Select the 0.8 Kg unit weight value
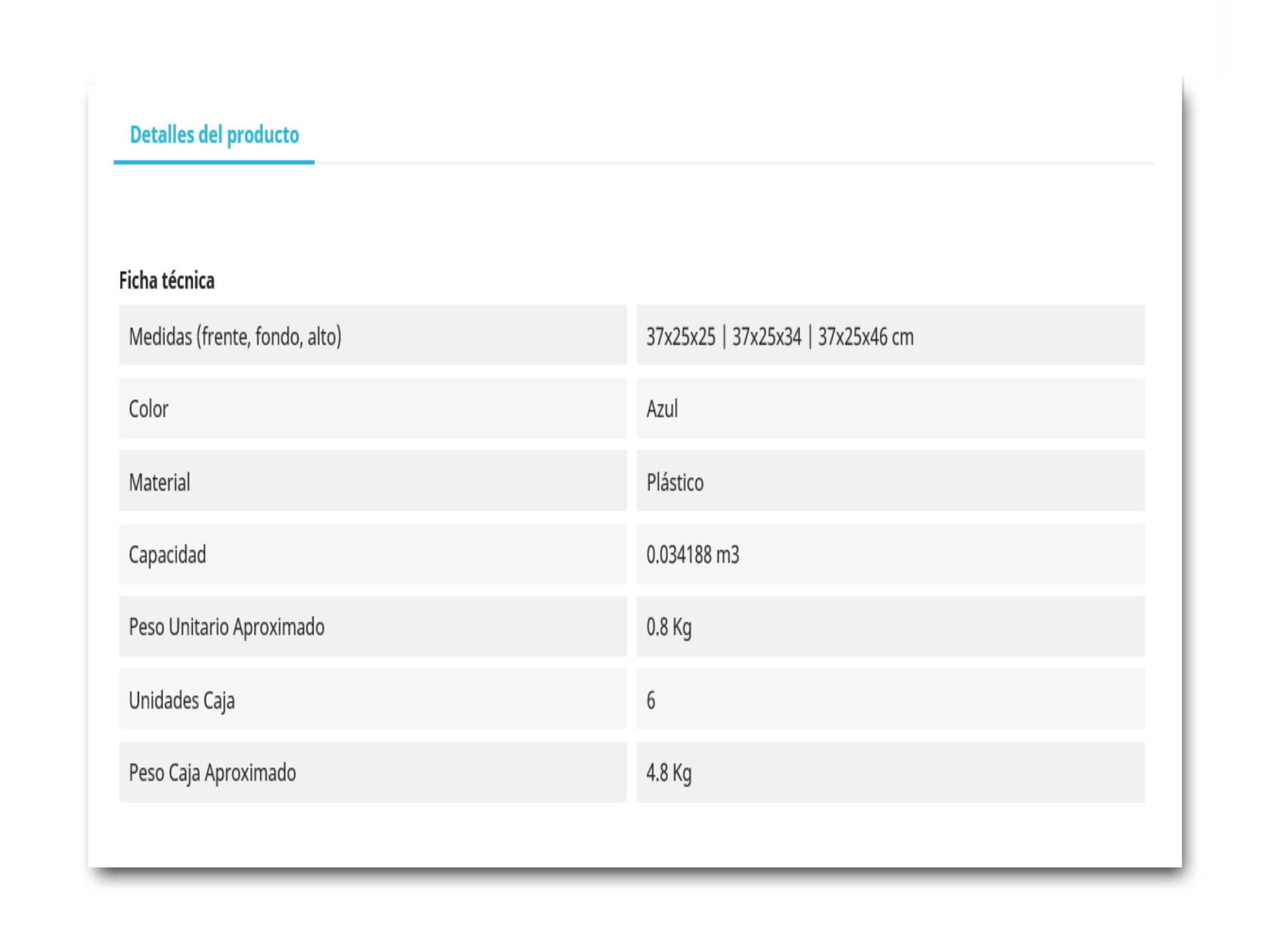Image resolution: width=1269 pixels, height=952 pixels. (669, 628)
